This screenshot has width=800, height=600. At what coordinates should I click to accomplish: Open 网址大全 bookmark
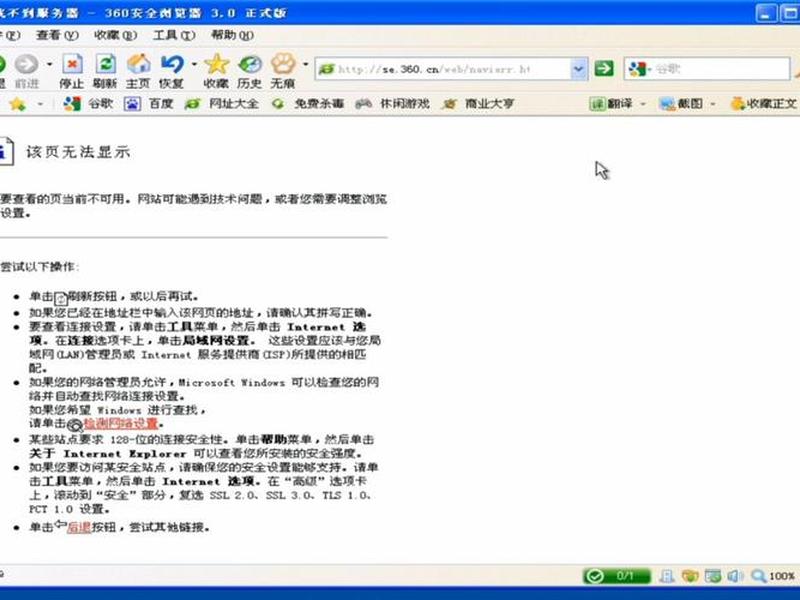click(x=222, y=104)
